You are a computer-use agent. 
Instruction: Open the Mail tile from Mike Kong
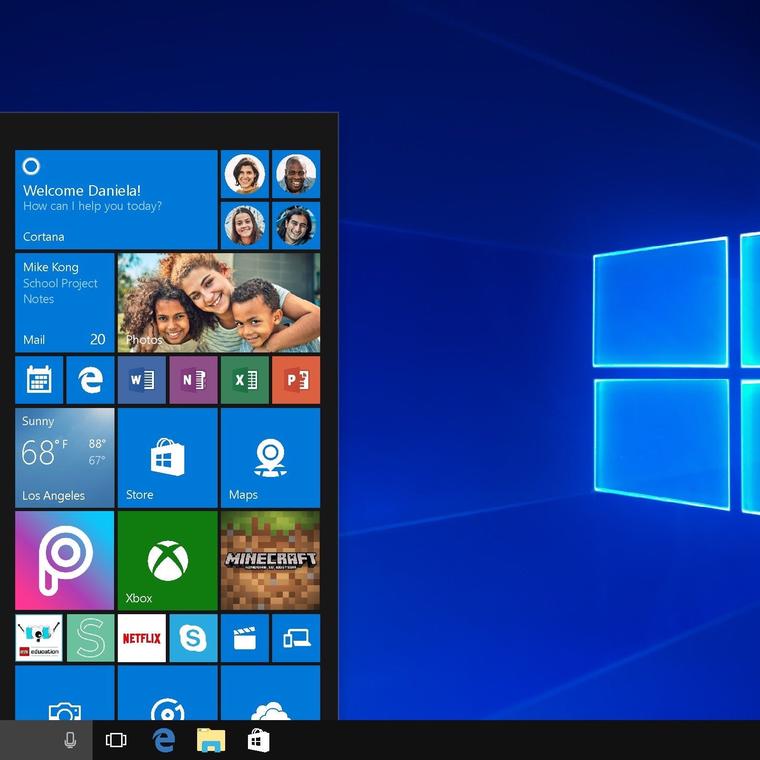(x=65, y=302)
